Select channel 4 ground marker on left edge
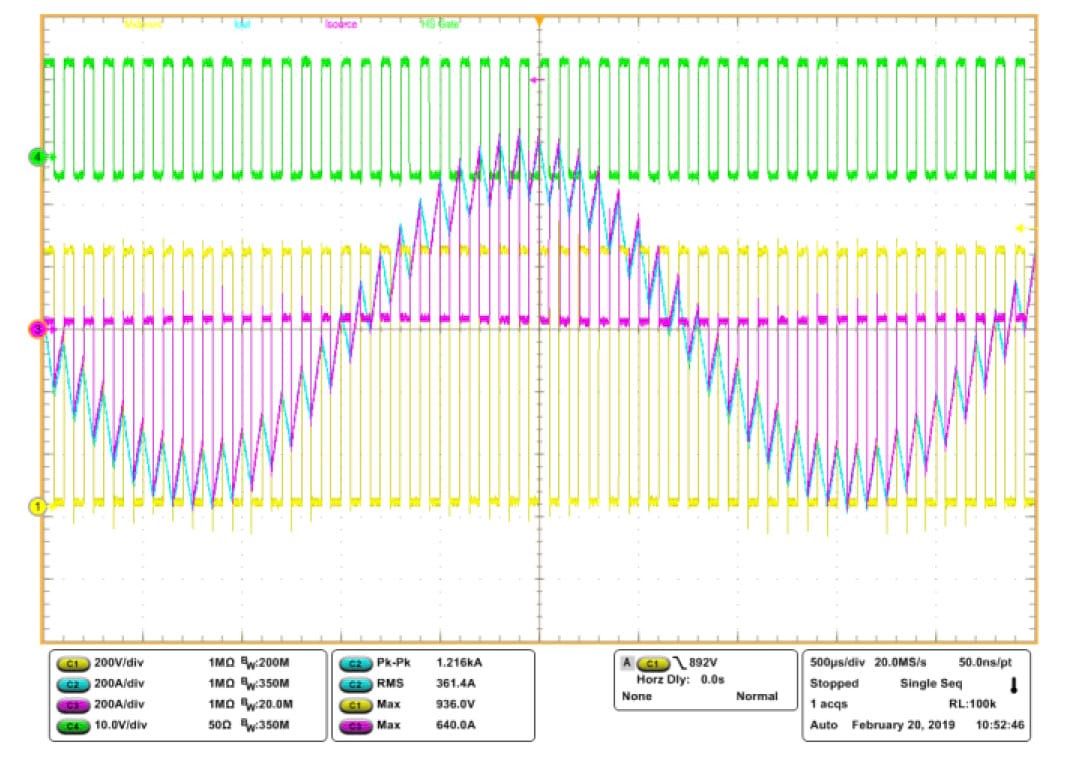The image size is (1091, 772). tap(39, 157)
